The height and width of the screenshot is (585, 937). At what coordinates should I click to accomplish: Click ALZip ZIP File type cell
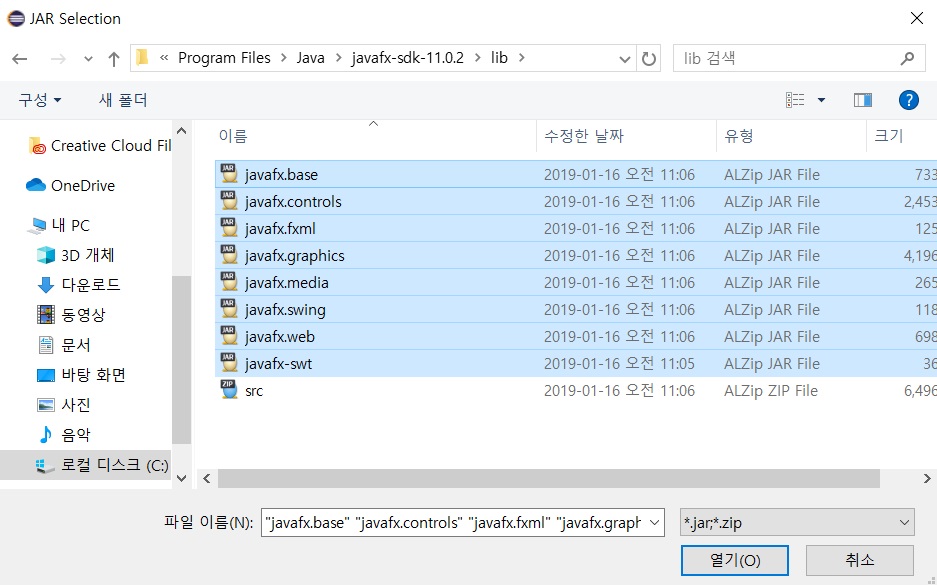tap(771, 391)
